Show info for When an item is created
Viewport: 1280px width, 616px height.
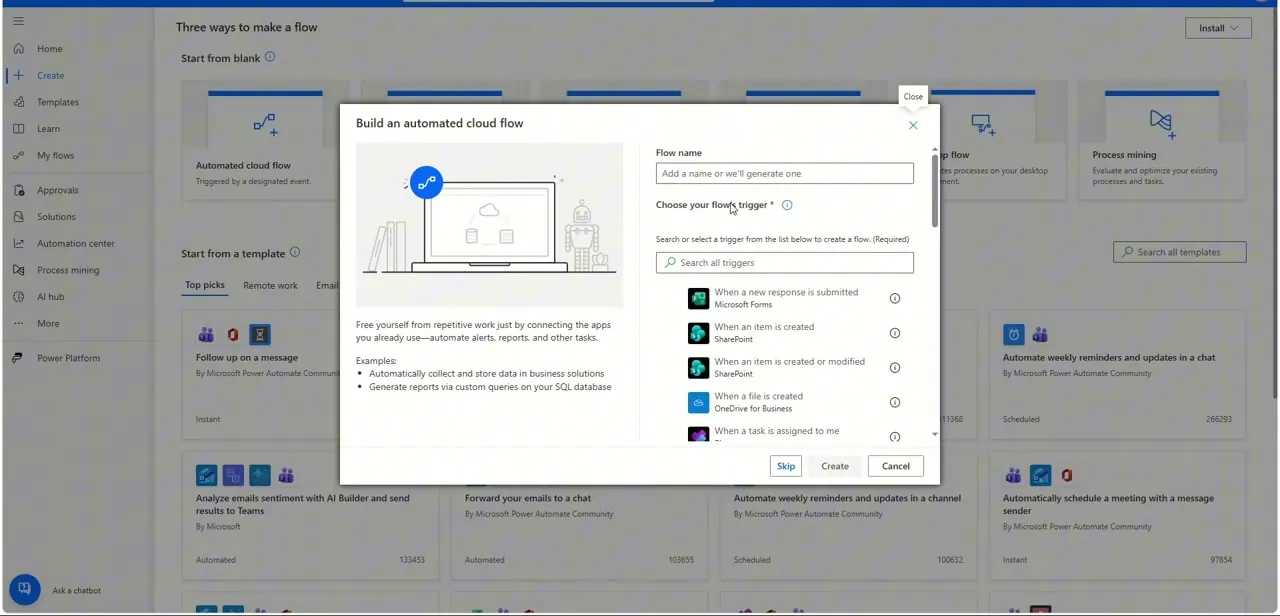coord(895,333)
